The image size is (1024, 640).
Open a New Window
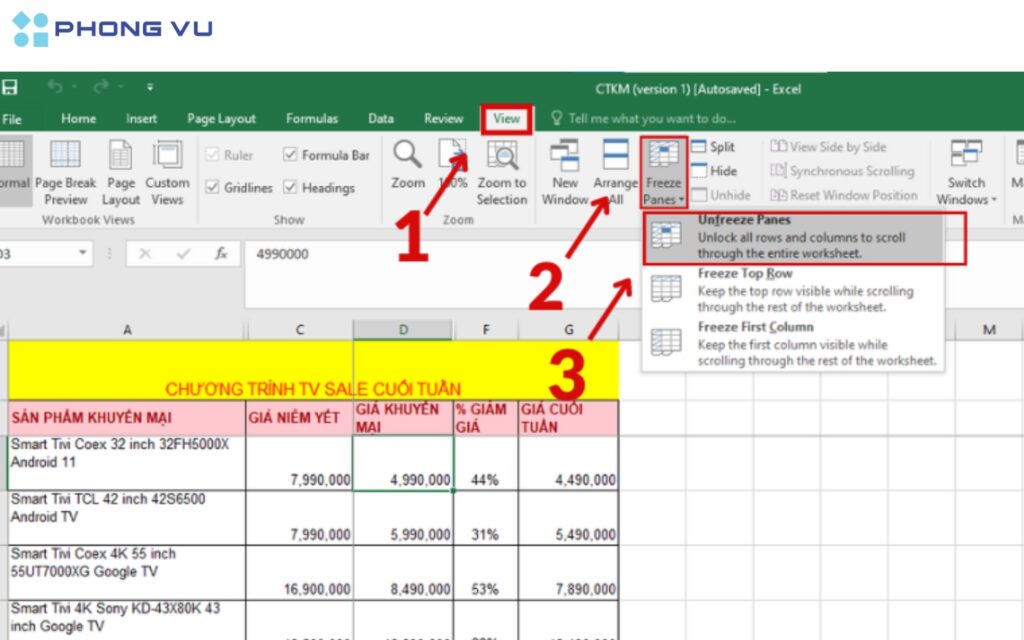pyautogui.click(x=565, y=172)
